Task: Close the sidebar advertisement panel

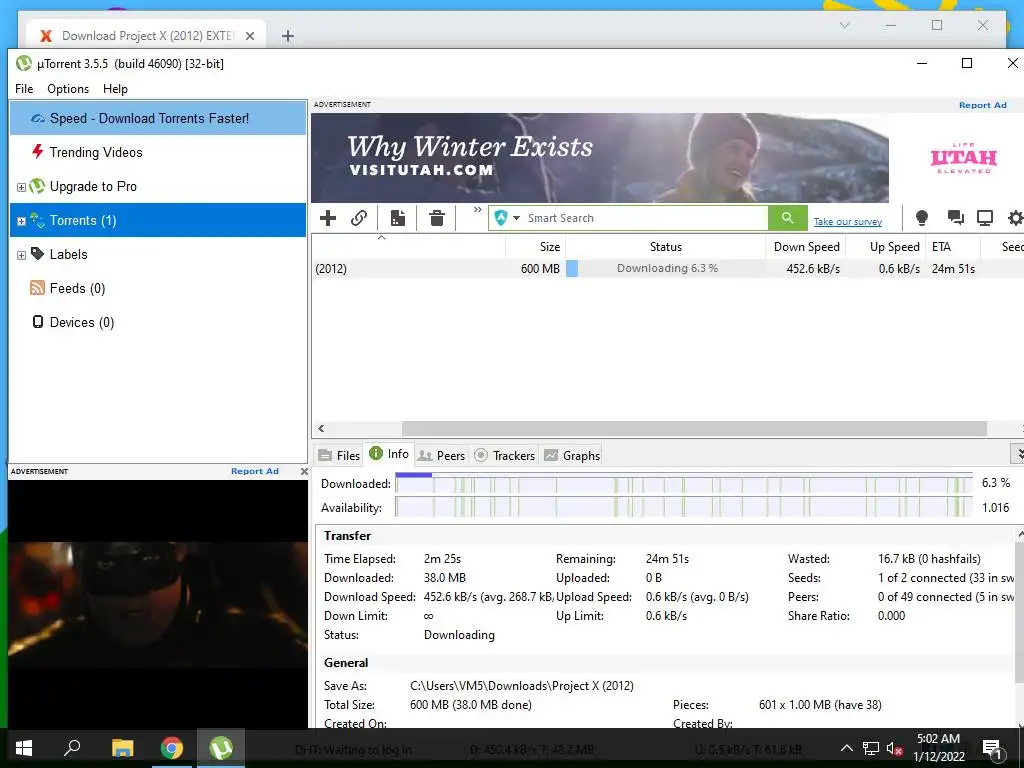Action: pyautogui.click(x=304, y=471)
